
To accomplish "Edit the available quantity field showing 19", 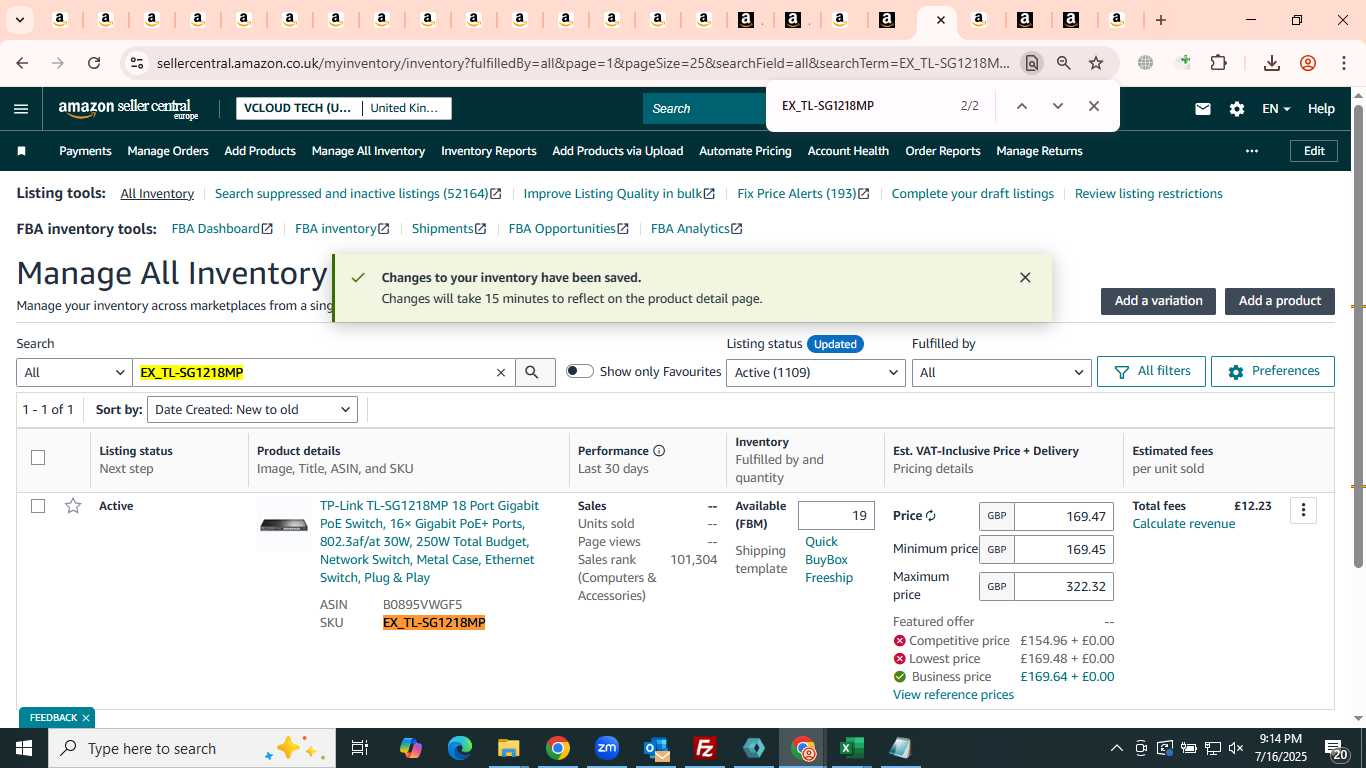I will [836, 516].
